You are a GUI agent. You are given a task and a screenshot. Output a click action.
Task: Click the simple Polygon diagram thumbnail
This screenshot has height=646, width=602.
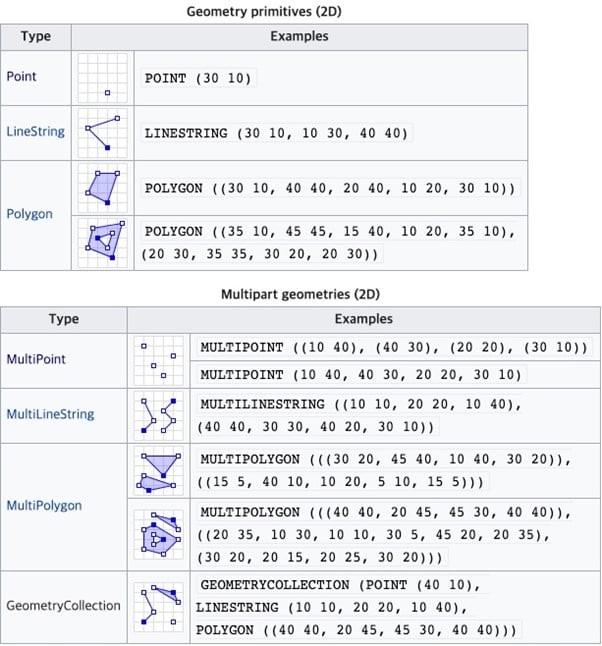point(102,187)
